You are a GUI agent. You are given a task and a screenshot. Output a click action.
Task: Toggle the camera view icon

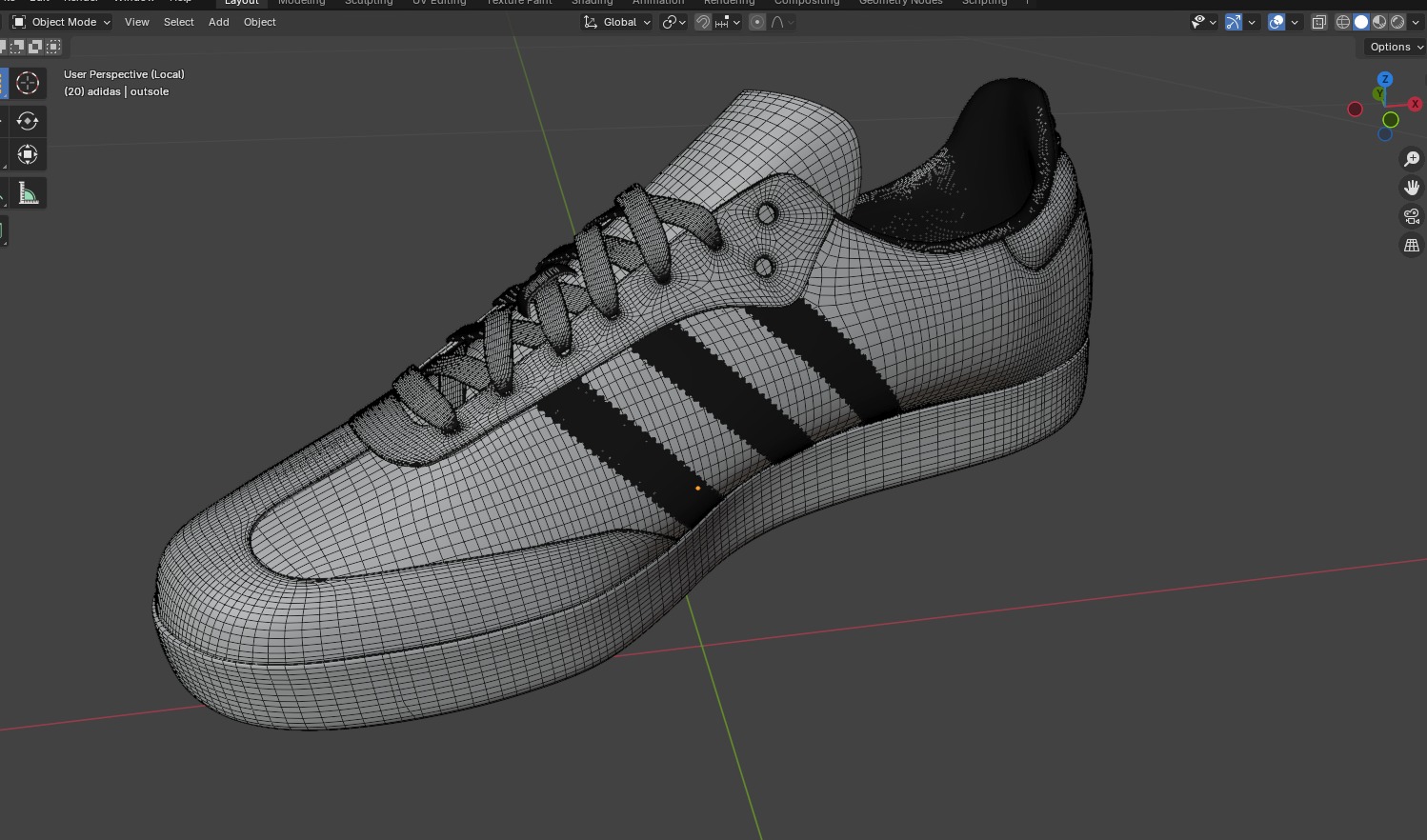1412,216
